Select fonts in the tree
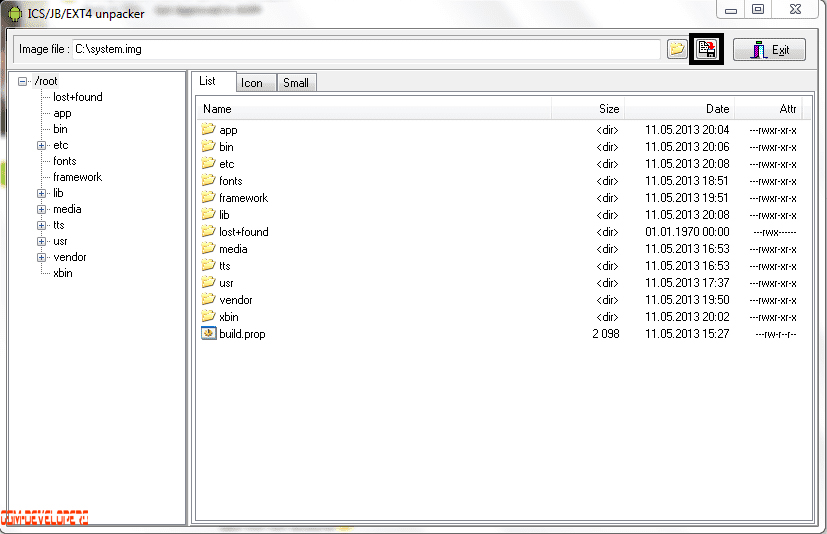This screenshot has width=827, height=534. (64, 161)
